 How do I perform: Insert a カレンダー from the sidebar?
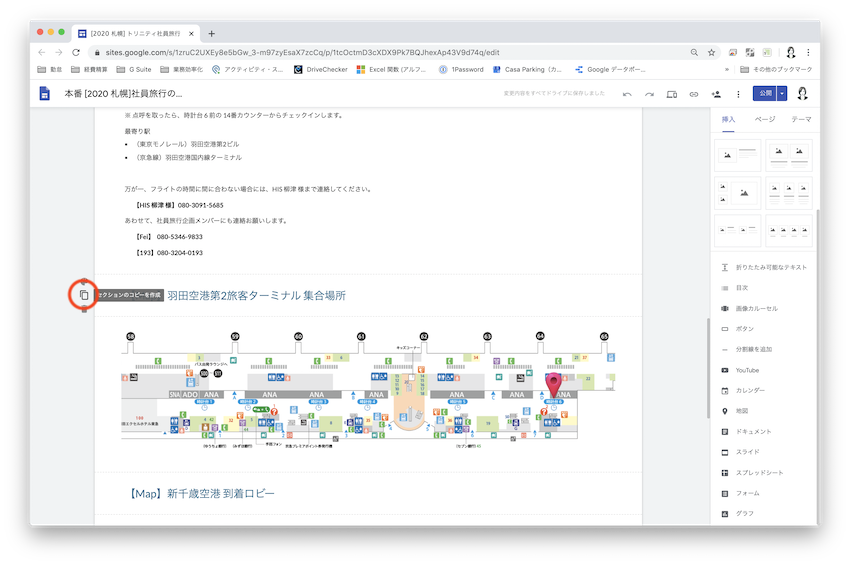point(750,390)
